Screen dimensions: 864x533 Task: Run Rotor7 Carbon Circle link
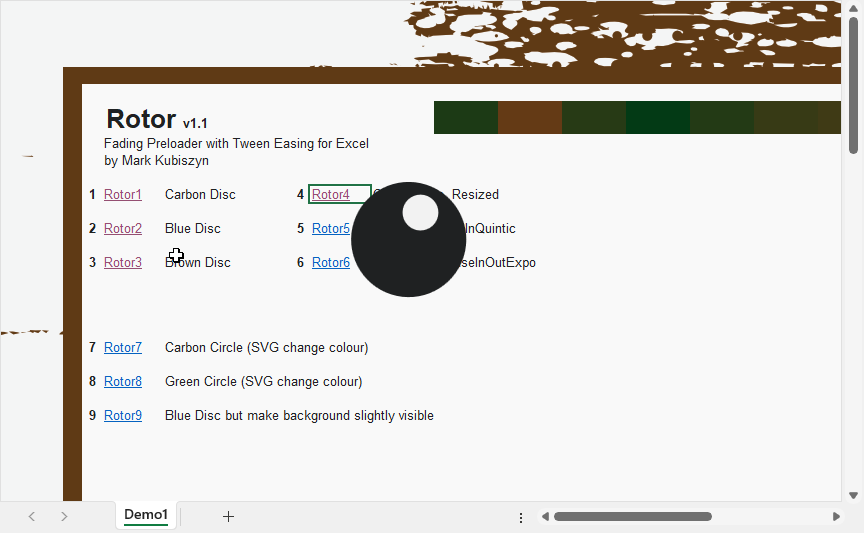coord(123,348)
